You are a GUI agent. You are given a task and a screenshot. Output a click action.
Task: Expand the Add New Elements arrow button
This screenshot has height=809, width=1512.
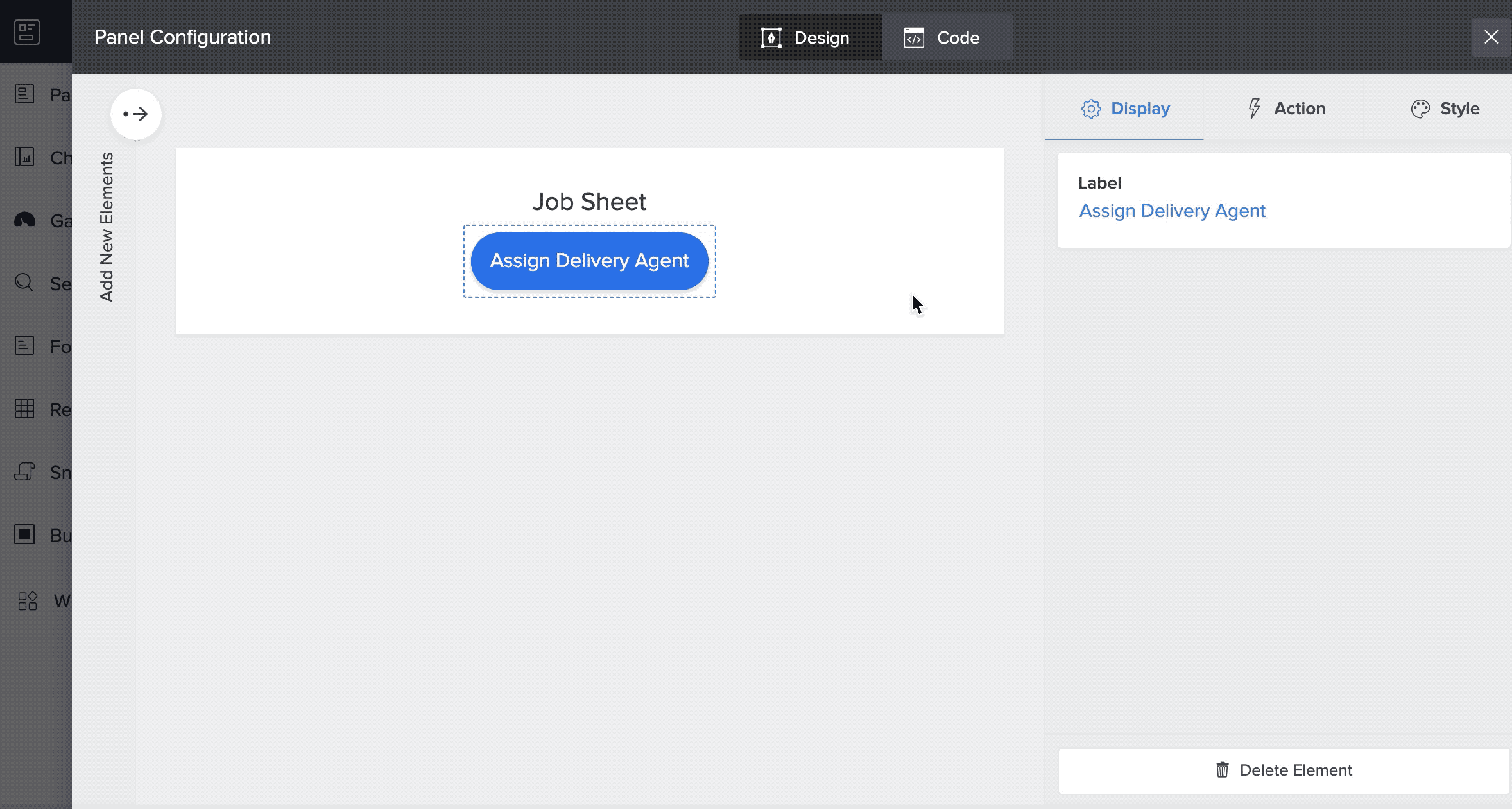[135, 114]
